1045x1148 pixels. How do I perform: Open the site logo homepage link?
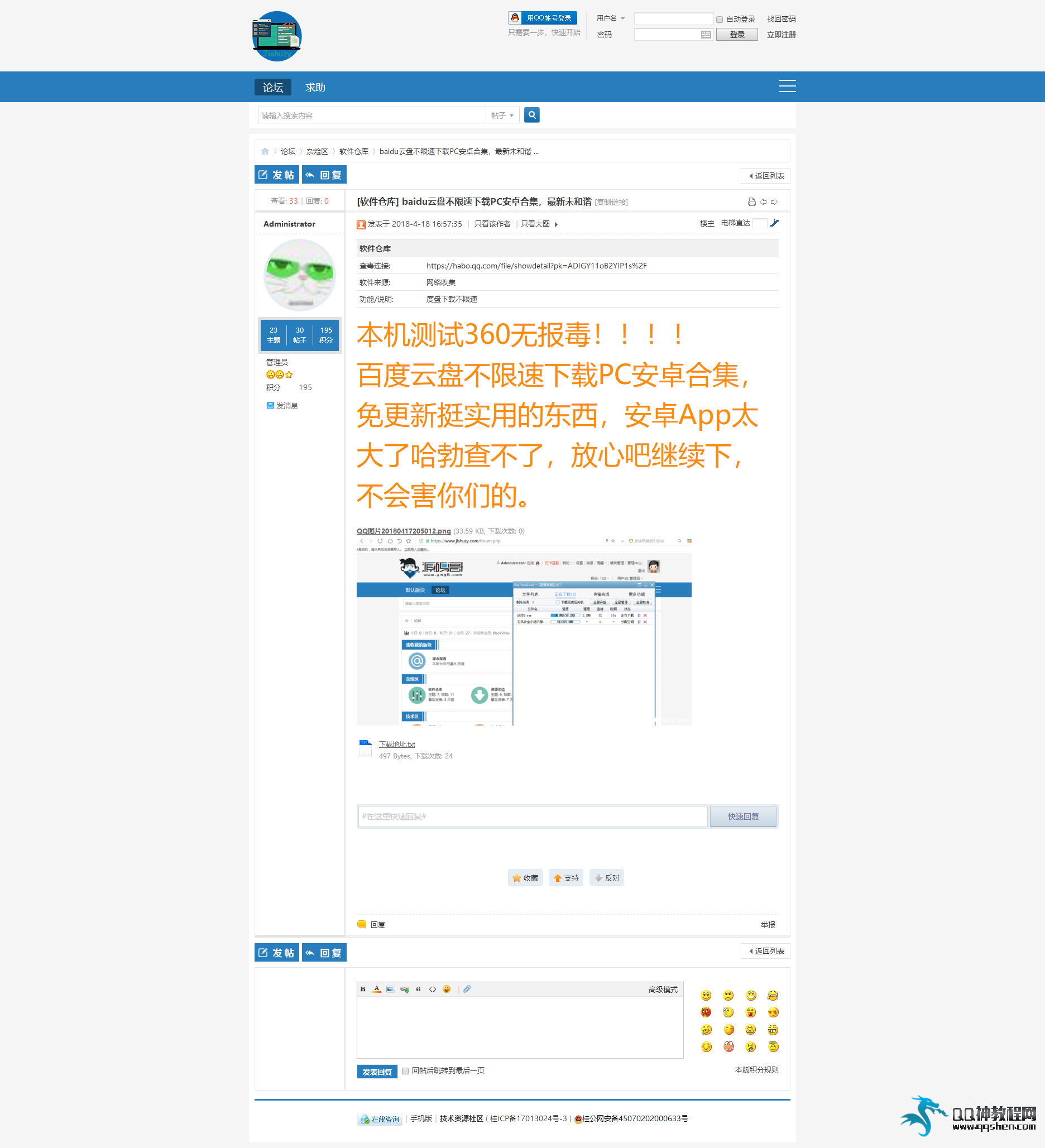click(277, 36)
